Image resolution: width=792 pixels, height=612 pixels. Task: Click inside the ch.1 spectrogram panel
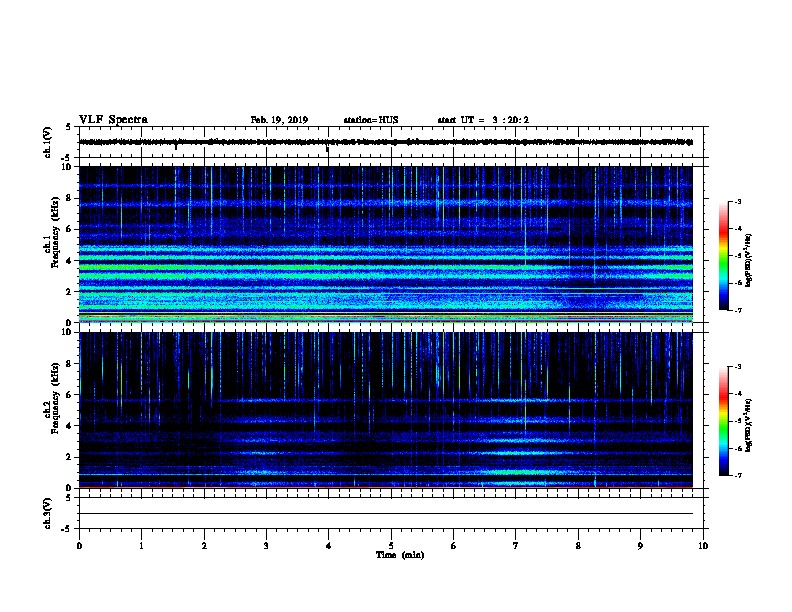pyautogui.click(x=386, y=244)
